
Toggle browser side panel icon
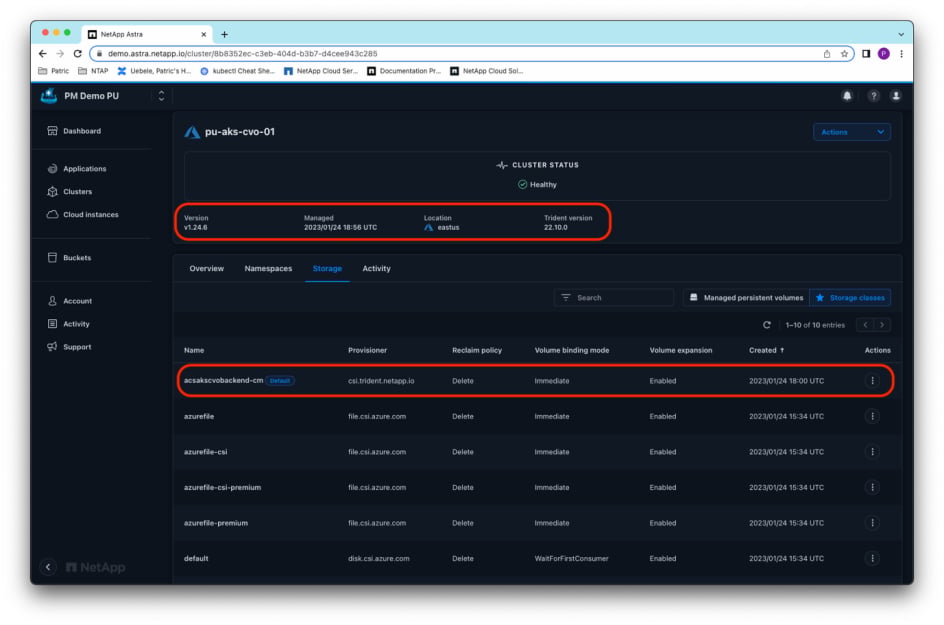click(x=866, y=54)
